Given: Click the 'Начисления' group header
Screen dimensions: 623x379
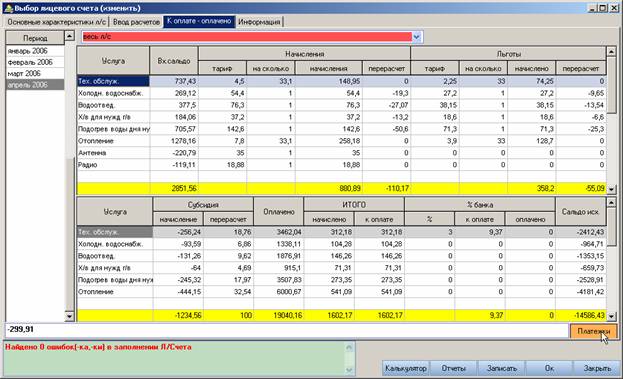Looking at the screenshot, I should 304,54.
